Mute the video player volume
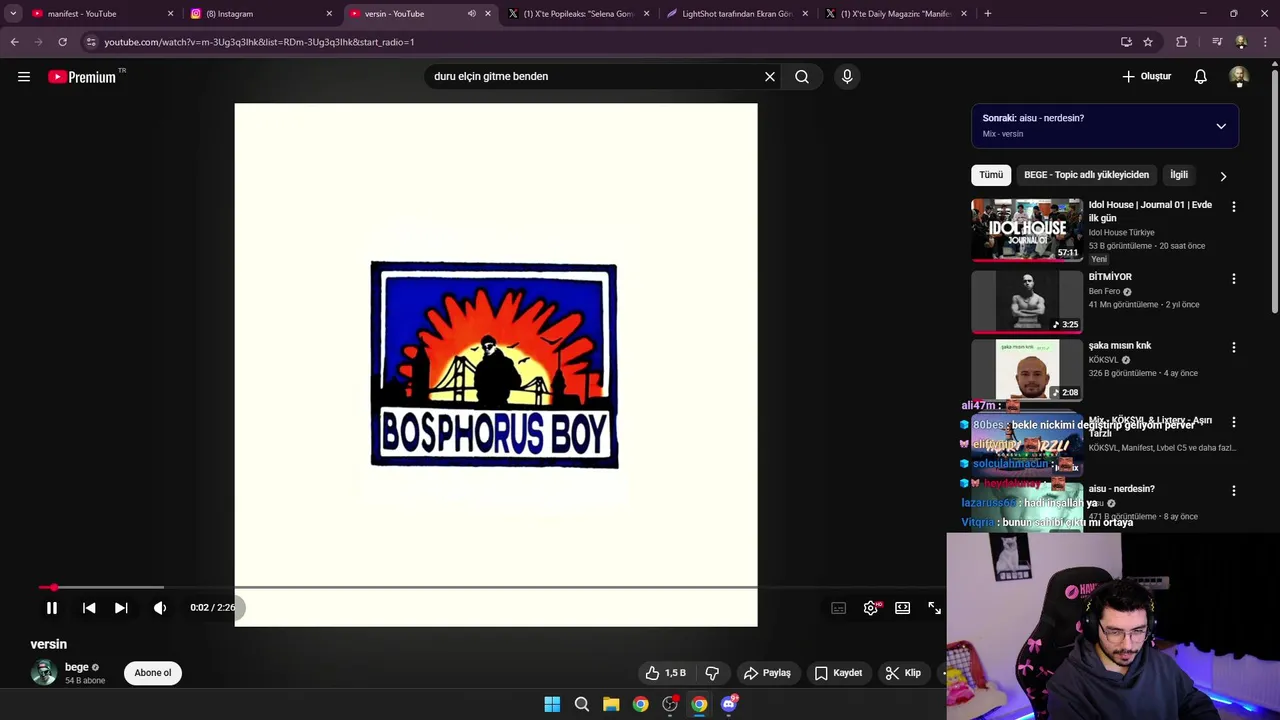This screenshot has width=1280, height=720. point(160,608)
